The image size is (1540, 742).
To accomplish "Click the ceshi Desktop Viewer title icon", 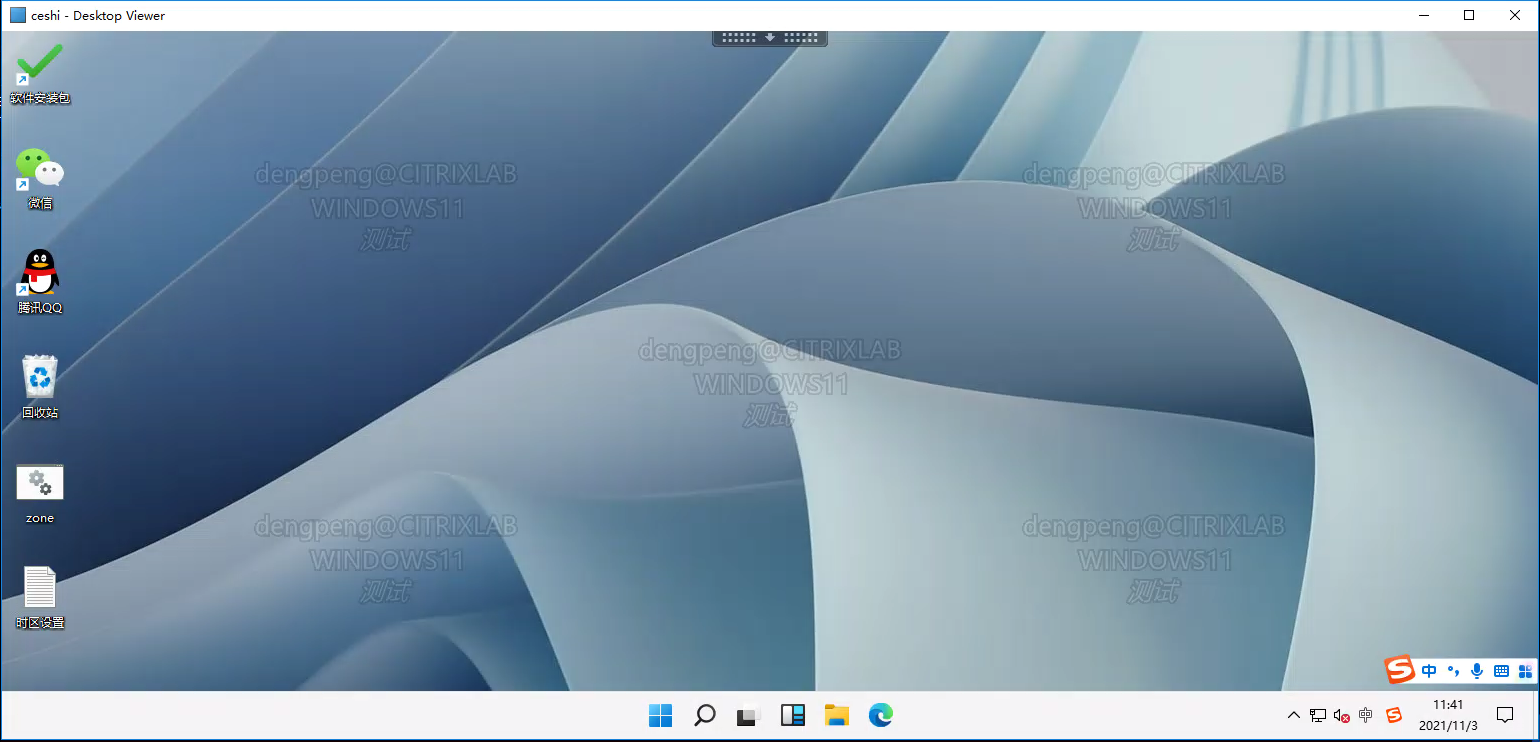I will pos(18,15).
